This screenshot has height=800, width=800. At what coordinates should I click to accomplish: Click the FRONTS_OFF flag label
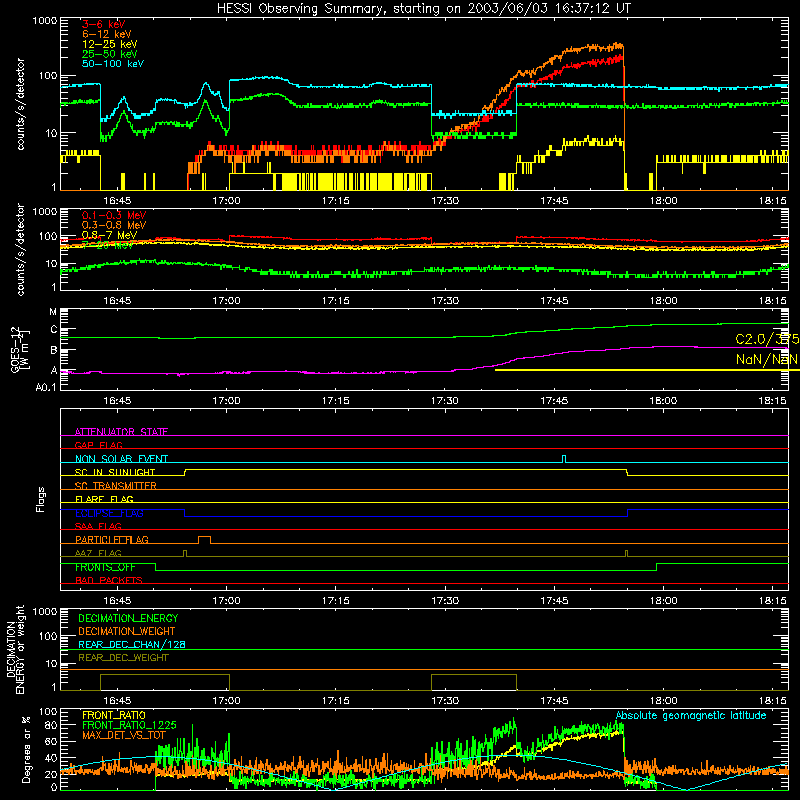click(105, 567)
